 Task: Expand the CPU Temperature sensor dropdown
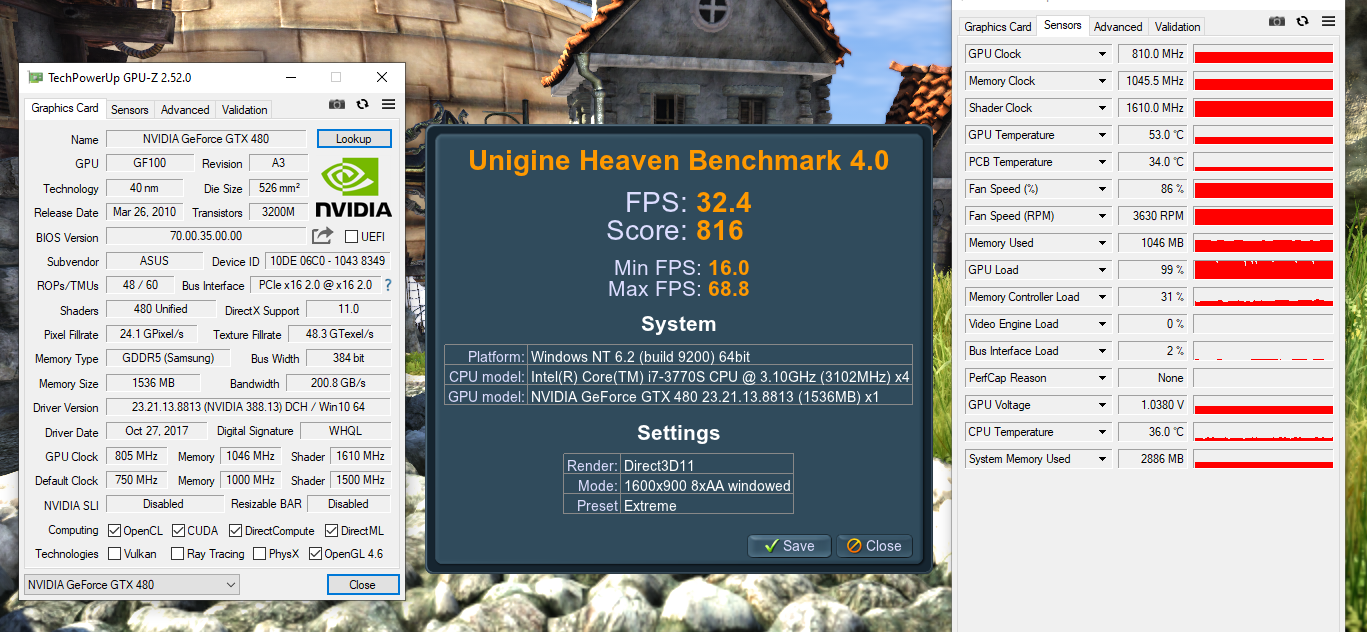(1102, 432)
